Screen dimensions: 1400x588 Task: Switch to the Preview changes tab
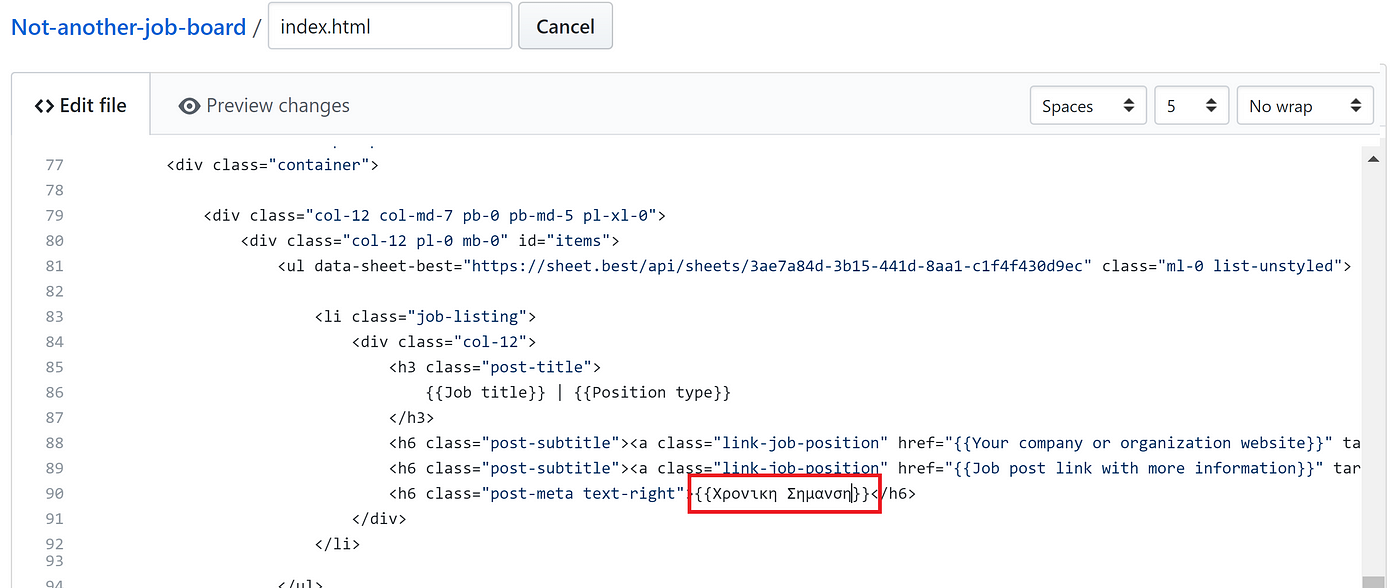click(264, 105)
